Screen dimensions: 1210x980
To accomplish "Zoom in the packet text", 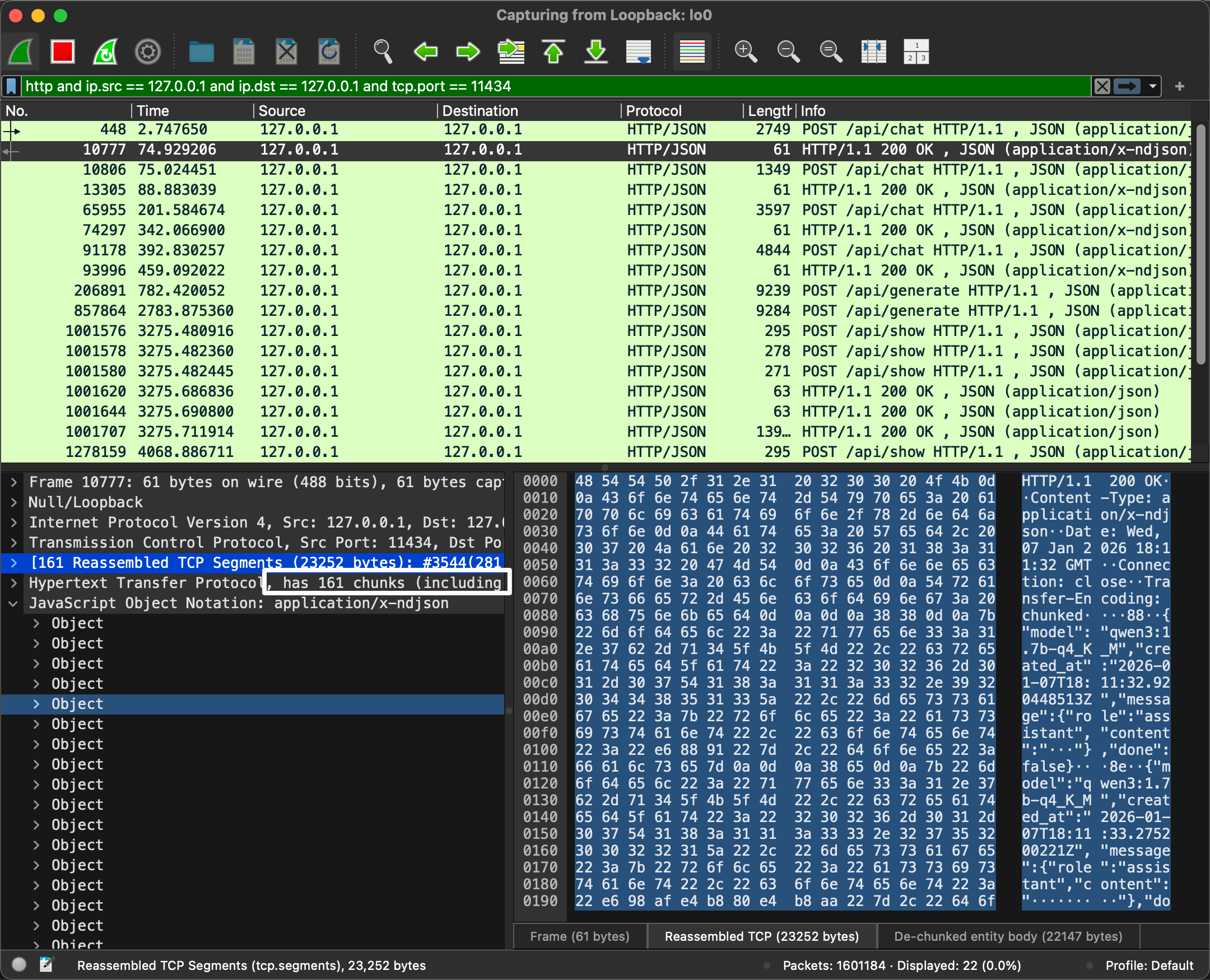I will coord(745,52).
